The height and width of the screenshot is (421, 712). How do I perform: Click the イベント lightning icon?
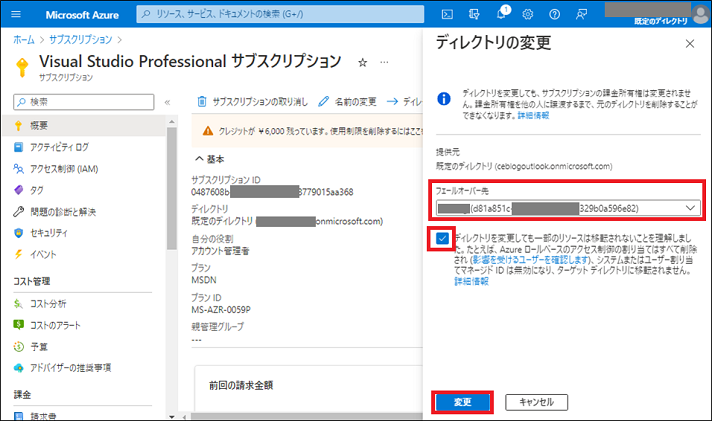(x=18, y=254)
